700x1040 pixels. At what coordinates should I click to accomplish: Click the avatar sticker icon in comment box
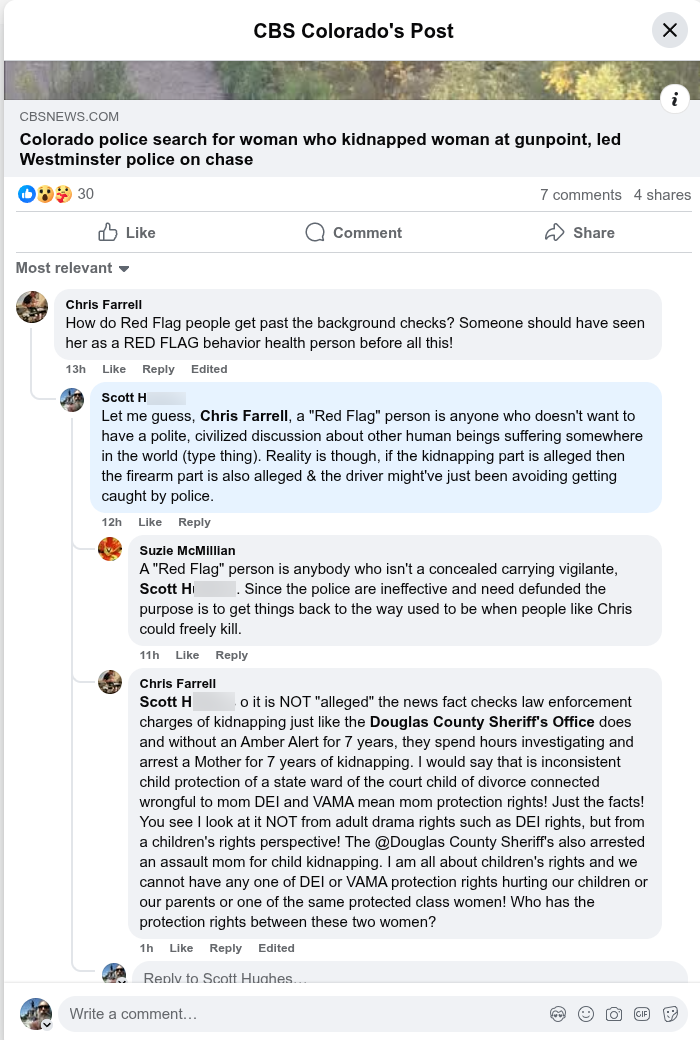(x=558, y=1014)
